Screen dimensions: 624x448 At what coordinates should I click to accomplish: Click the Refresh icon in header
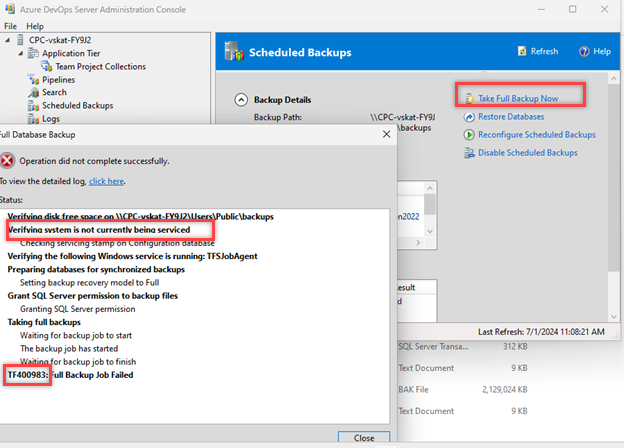(x=520, y=51)
